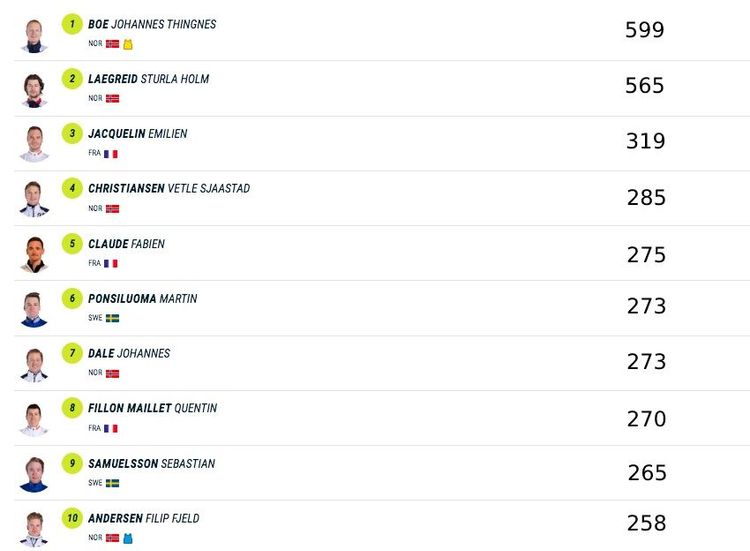Open Laegreid Sturla Holm's profile link
The image size is (750, 551).
148,79
